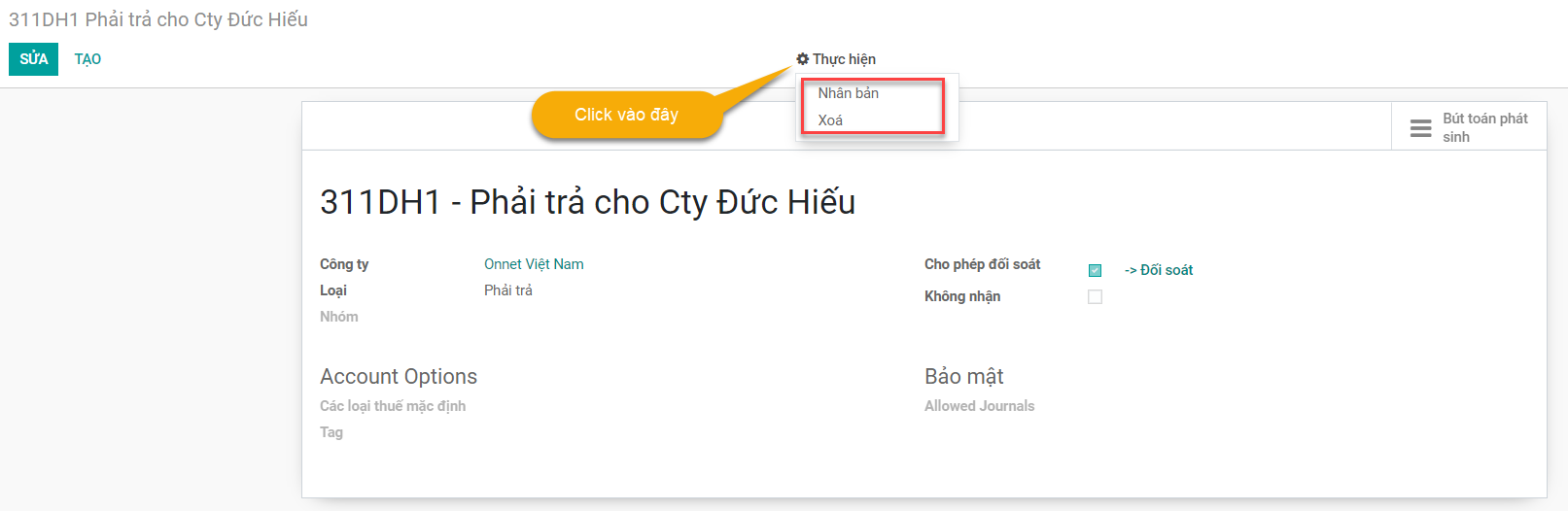This screenshot has height=511, width=1568.
Task: Open Bút toán phát sinh text label
Action: coord(1484,127)
